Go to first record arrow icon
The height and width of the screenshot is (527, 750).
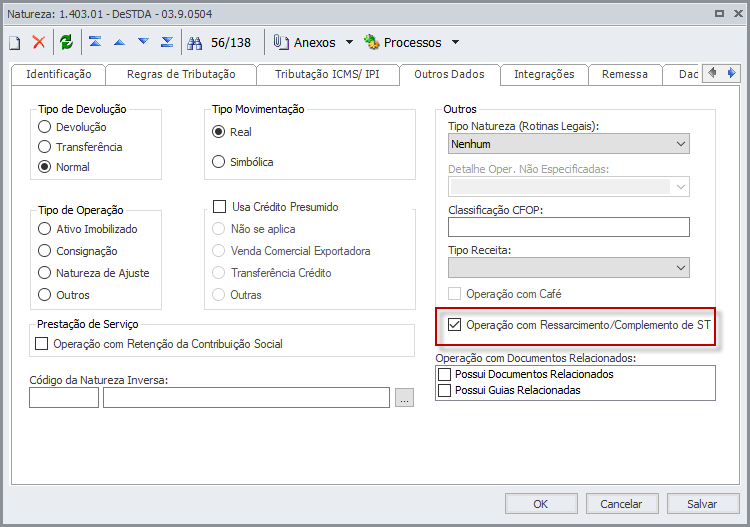tap(95, 42)
